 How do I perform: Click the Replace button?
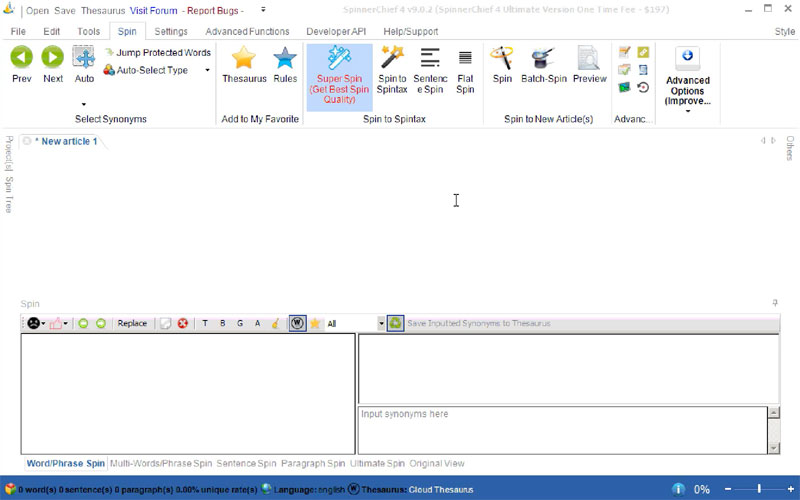pos(132,323)
